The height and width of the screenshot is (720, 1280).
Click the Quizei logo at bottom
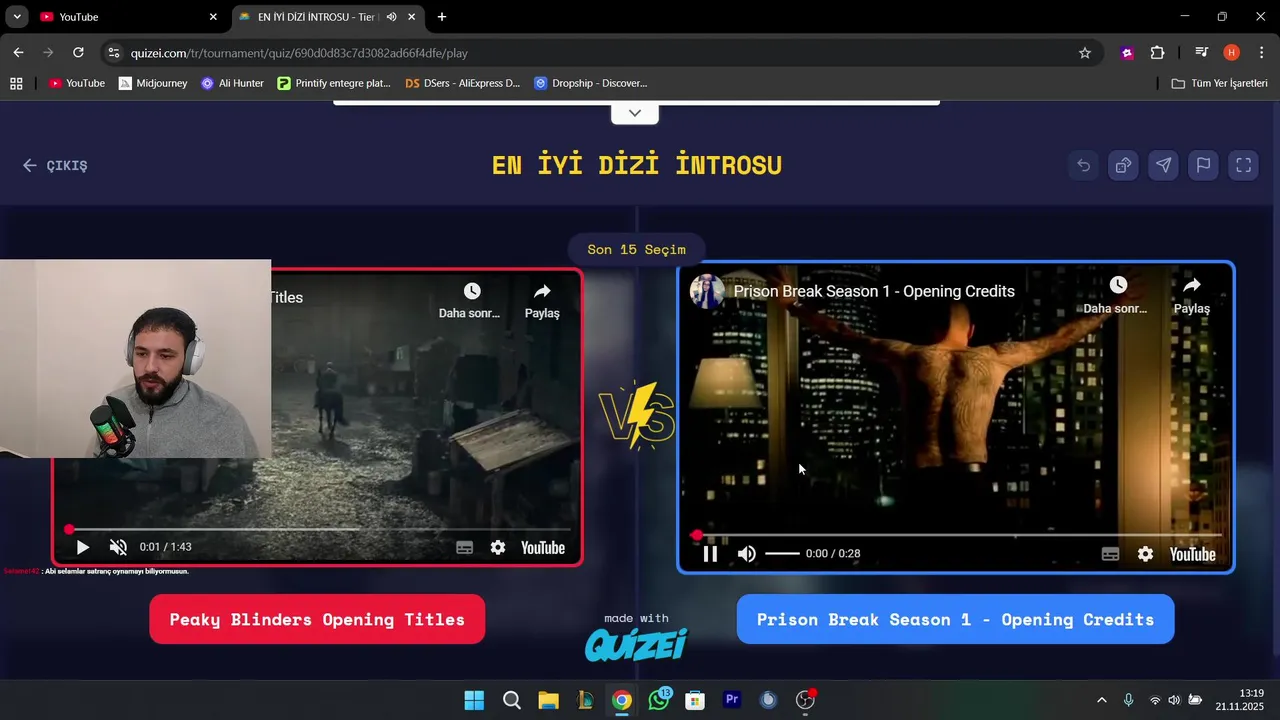coord(636,644)
